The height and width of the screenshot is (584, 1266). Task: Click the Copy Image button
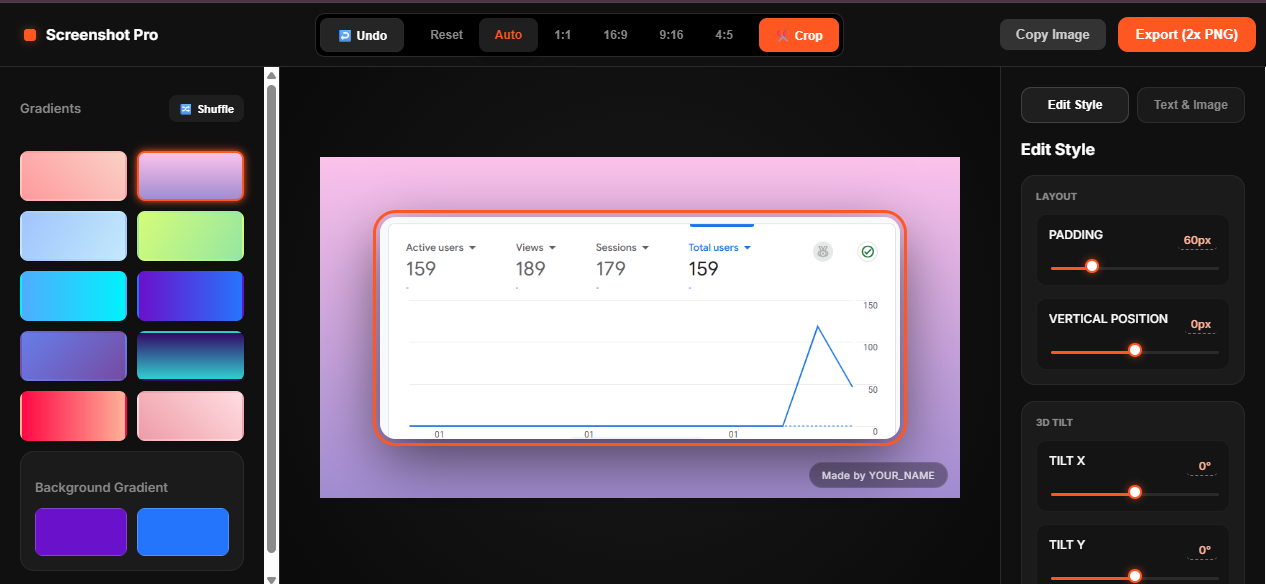(x=1053, y=34)
